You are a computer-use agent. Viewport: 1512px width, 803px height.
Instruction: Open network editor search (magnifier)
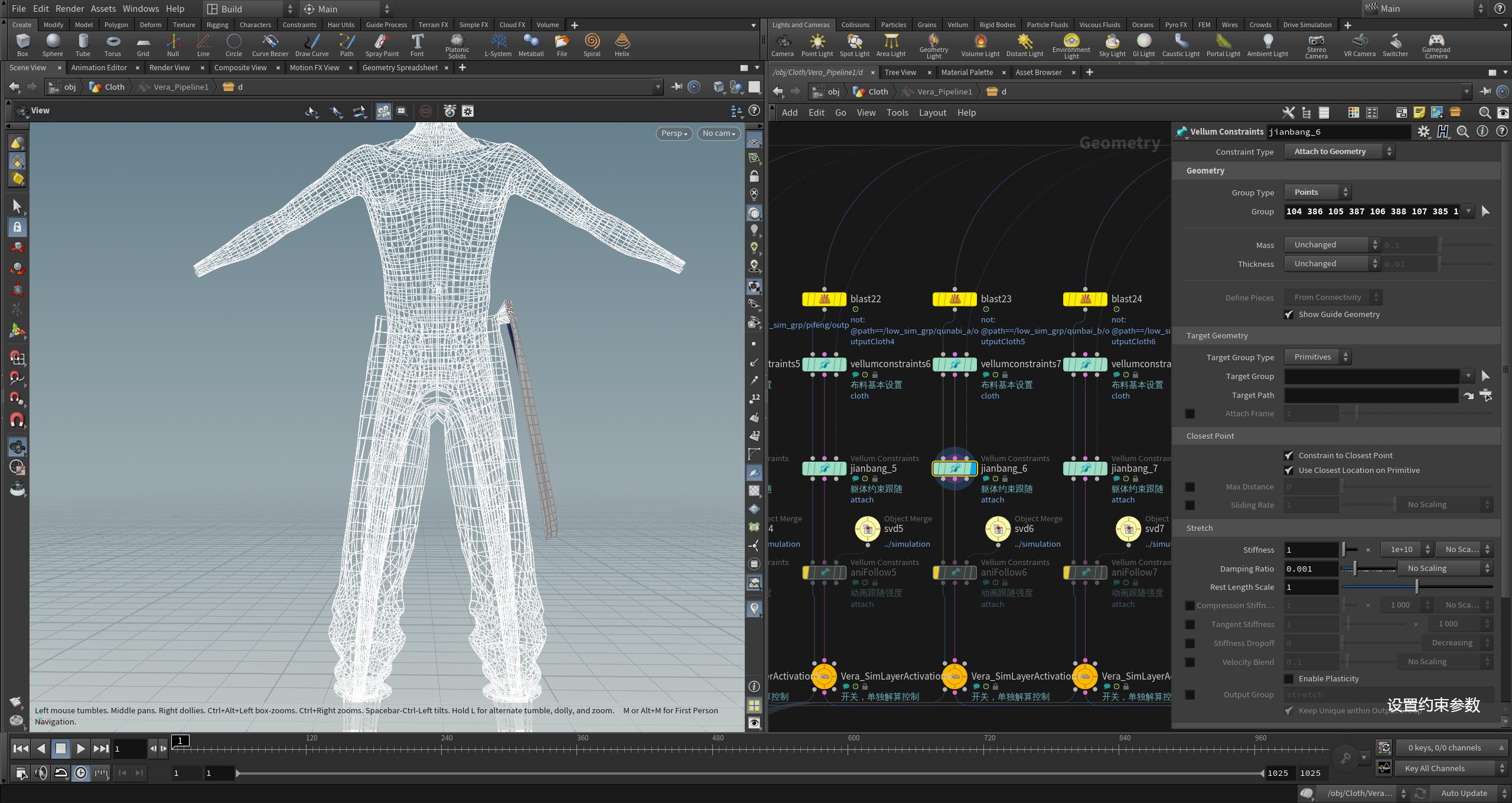click(1484, 112)
